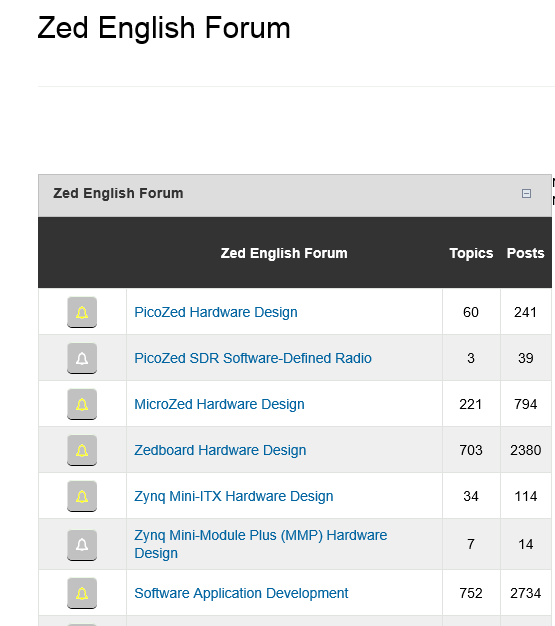Click bell icon for Zynq Mini-Module Plus row

pos(82,545)
